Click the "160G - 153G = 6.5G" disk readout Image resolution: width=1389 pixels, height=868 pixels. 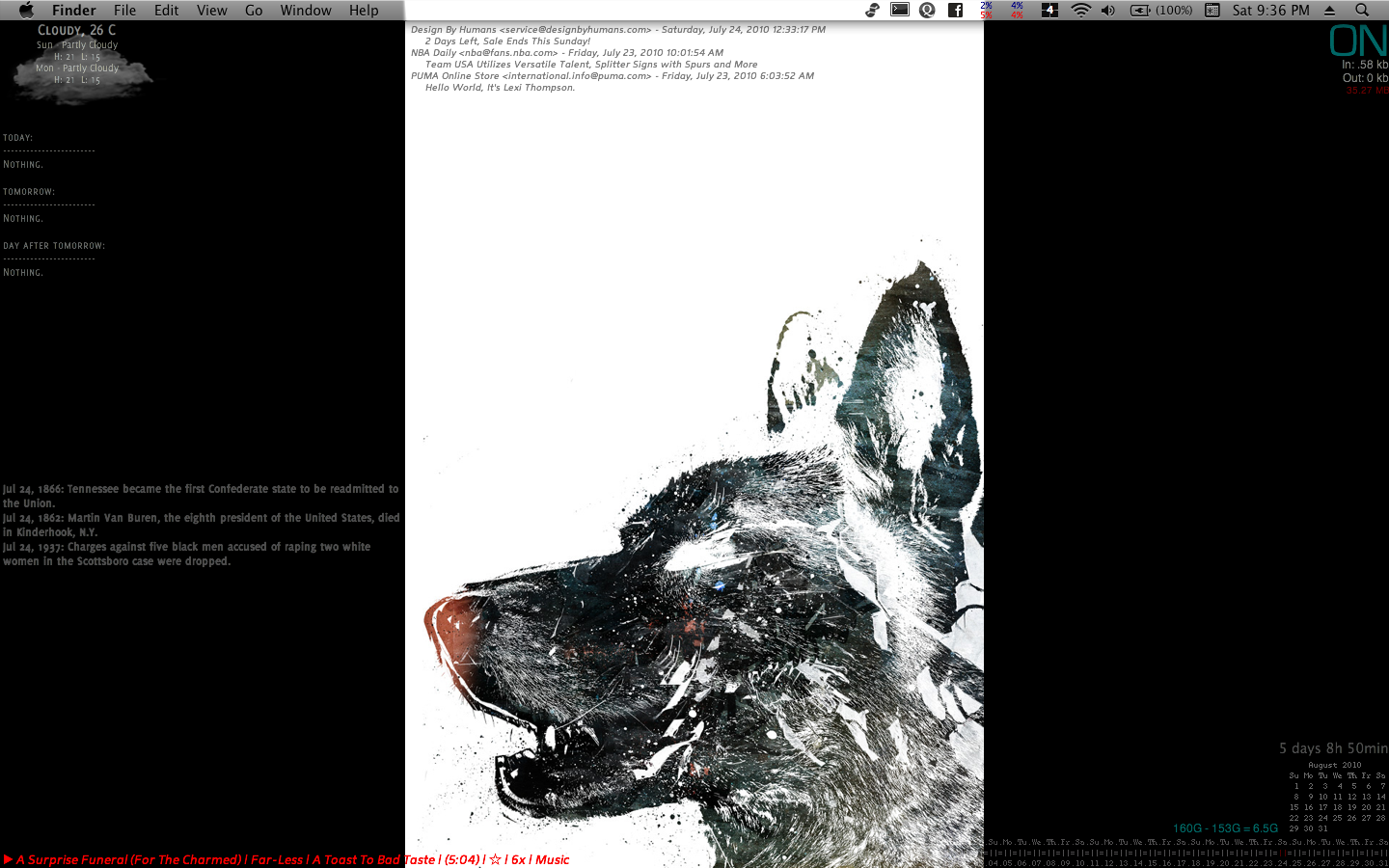coord(1225,828)
